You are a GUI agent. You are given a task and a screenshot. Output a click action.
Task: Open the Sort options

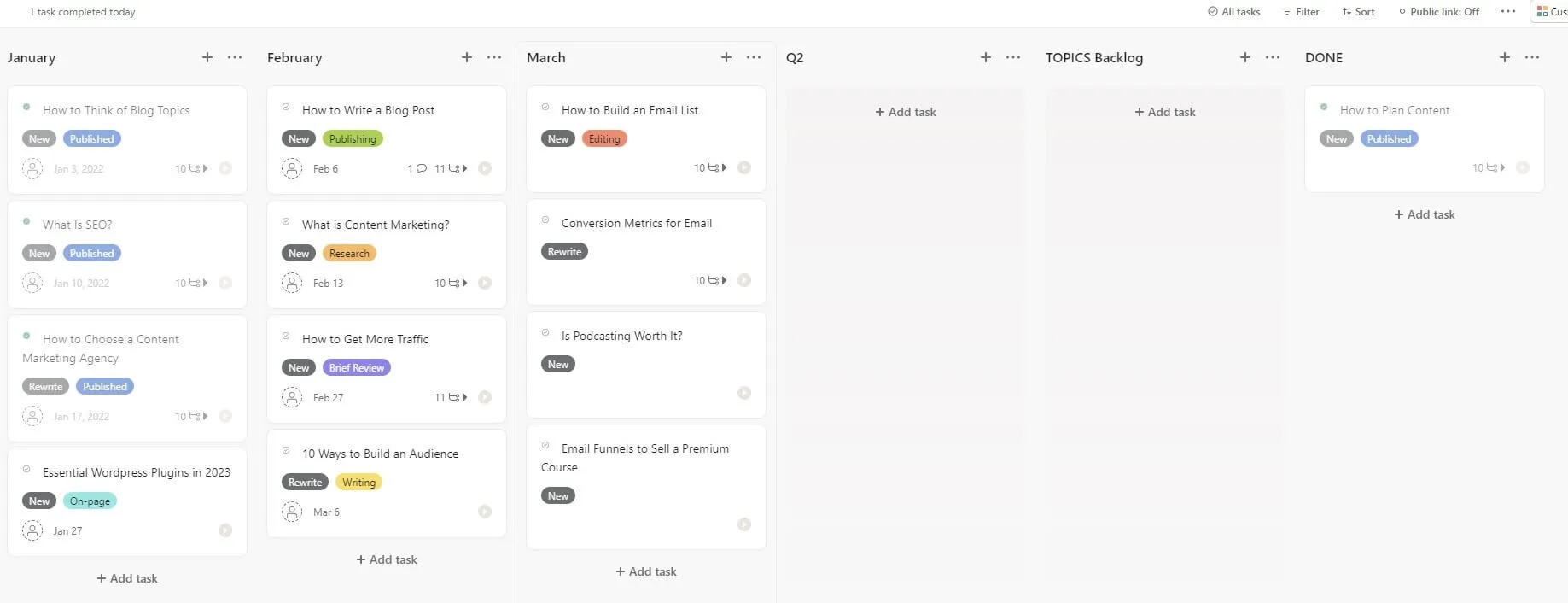click(1357, 11)
